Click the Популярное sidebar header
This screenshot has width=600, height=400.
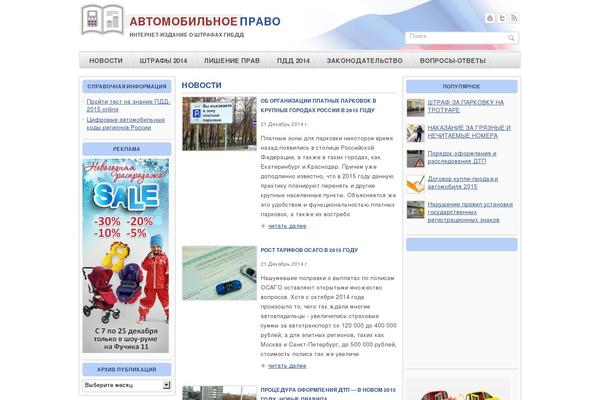click(461, 87)
